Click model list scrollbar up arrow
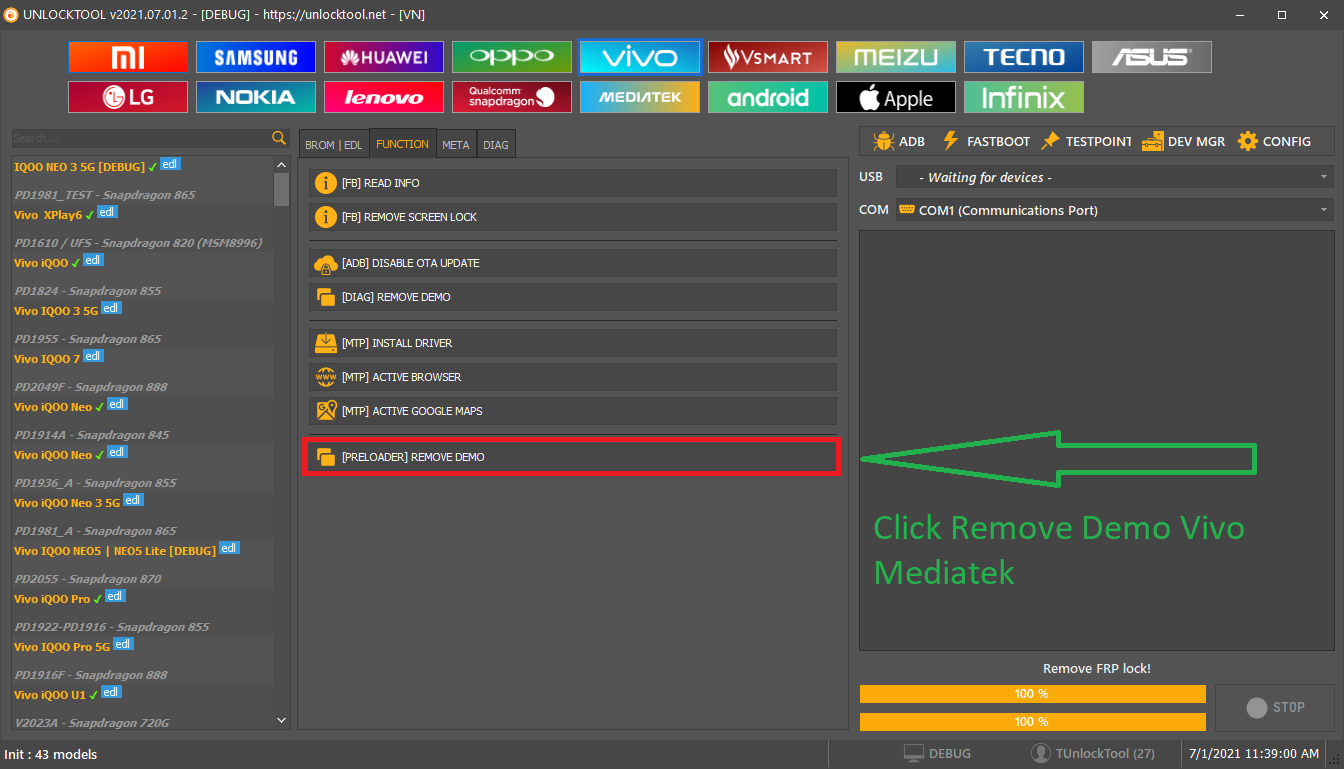 coord(281,163)
